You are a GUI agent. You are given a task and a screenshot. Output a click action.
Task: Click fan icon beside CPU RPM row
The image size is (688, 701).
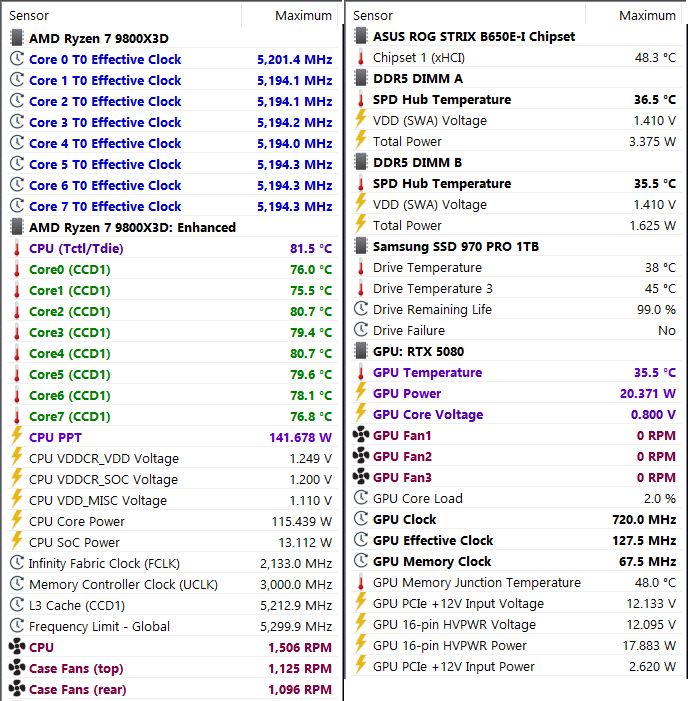(17, 646)
